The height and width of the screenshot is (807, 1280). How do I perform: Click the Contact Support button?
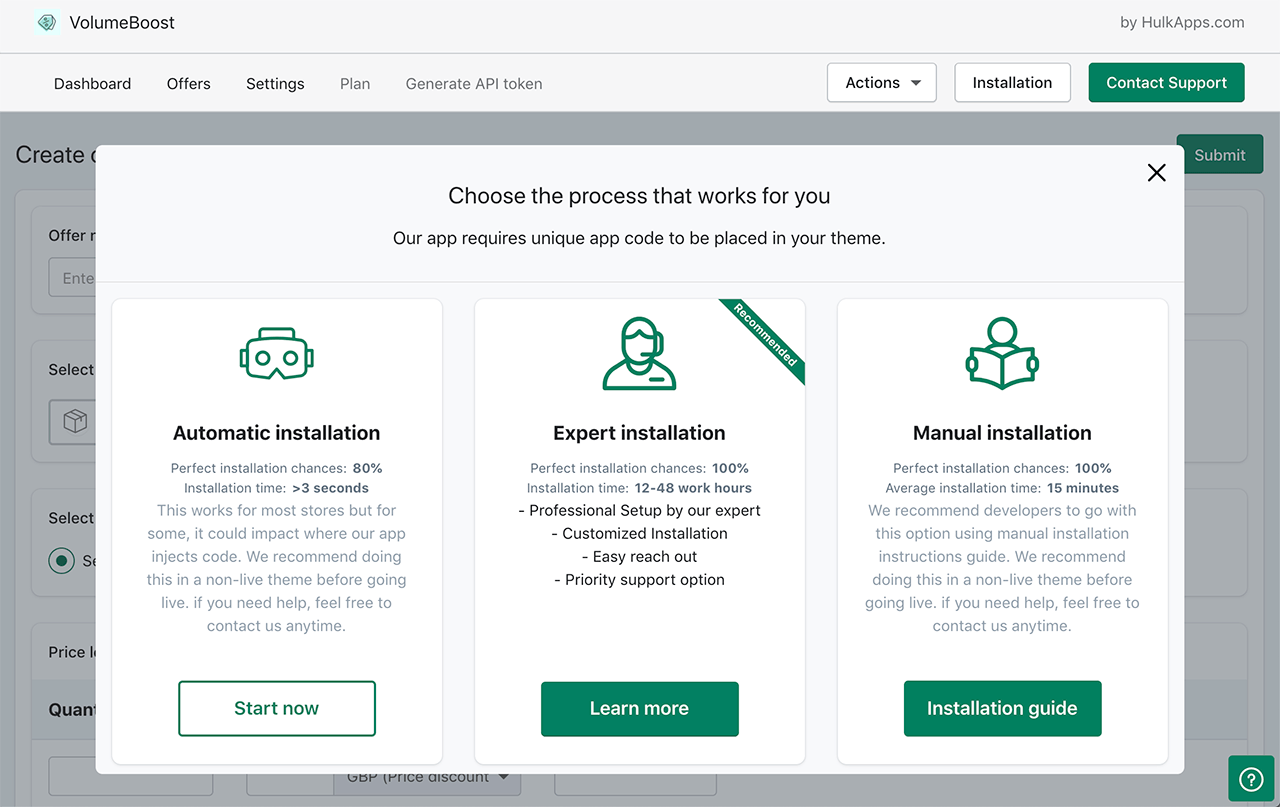[x=1166, y=83]
